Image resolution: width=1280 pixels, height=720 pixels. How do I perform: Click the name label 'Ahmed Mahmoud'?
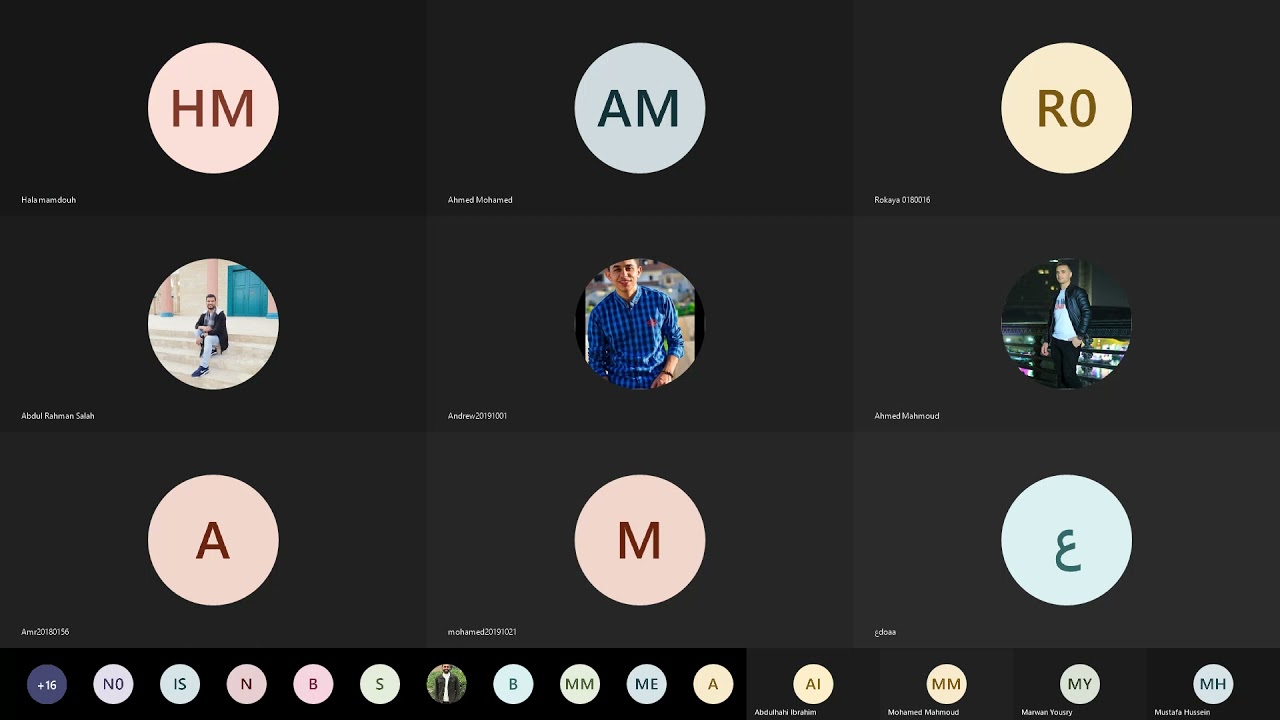click(907, 416)
